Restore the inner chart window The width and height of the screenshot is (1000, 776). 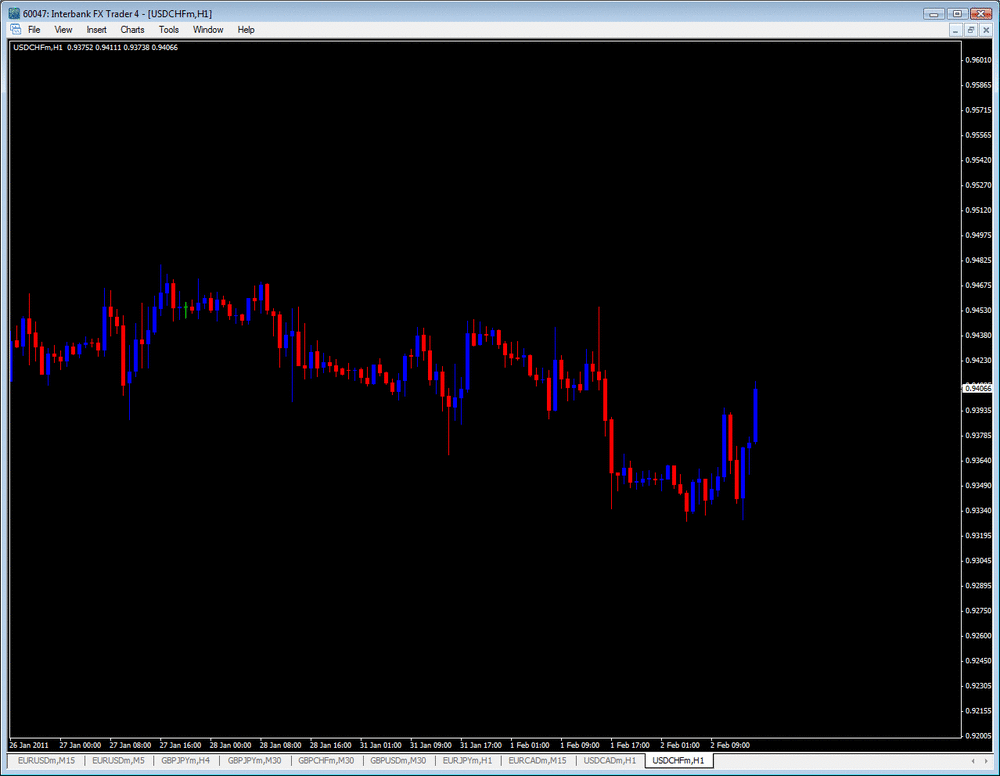click(x=970, y=30)
